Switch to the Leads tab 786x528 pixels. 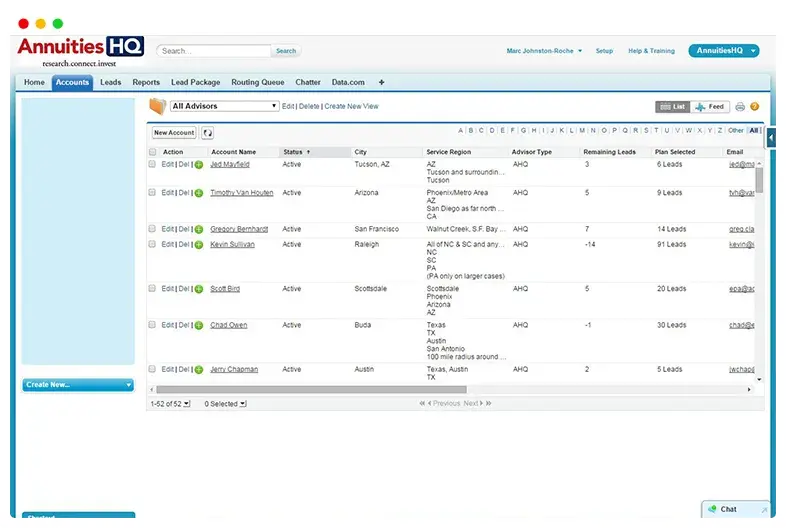coord(110,82)
